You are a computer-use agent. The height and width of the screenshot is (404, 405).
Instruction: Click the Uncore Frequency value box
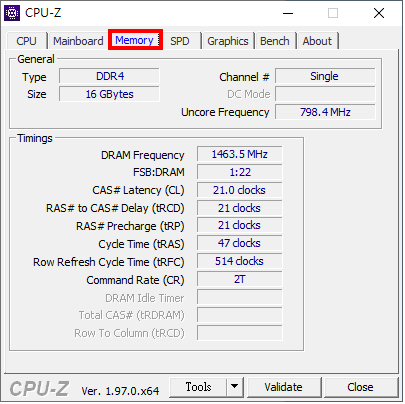click(x=325, y=112)
